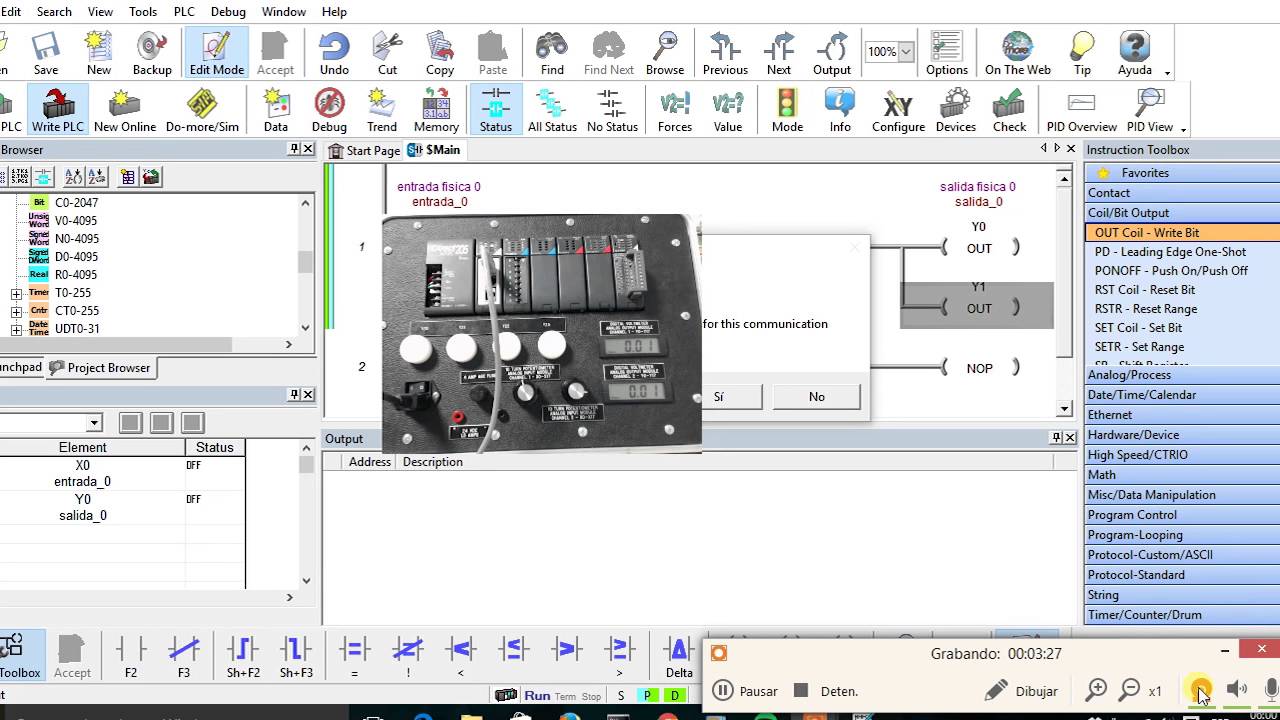This screenshot has height=720, width=1280.
Task: Launch the Do-more/Sim simulator
Action: [203, 110]
